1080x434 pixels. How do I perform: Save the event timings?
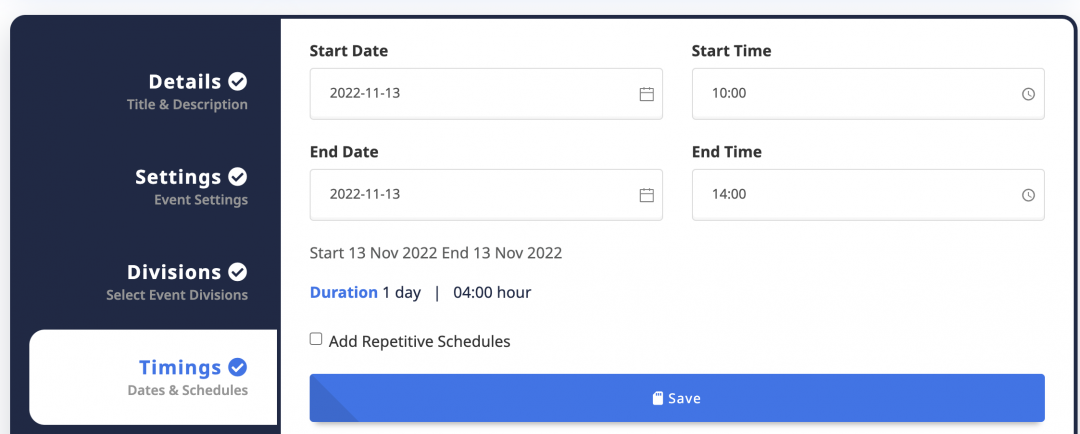pyautogui.click(x=677, y=398)
